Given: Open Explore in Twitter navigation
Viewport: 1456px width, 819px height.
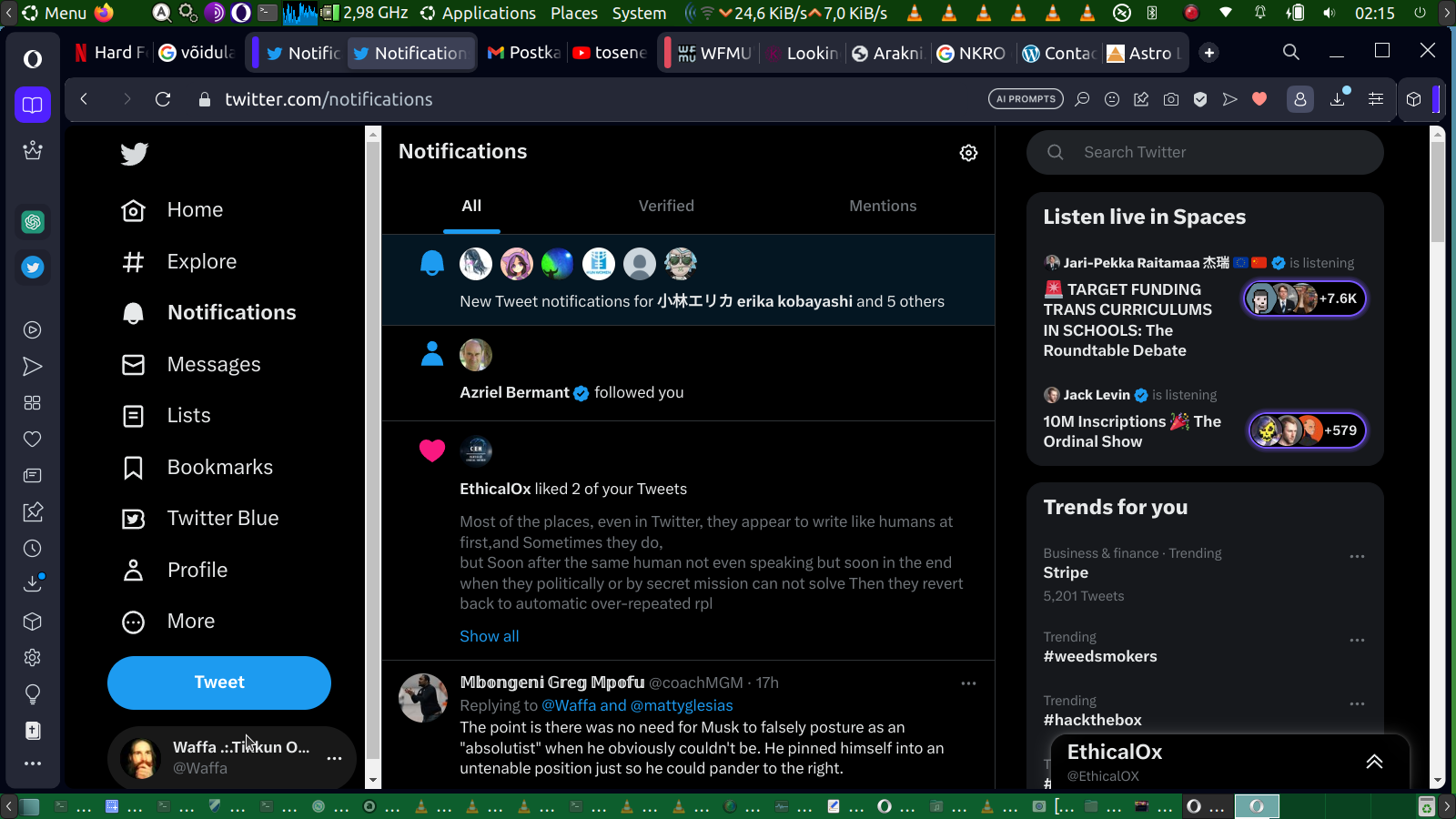Looking at the screenshot, I should (x=179, y=262).
